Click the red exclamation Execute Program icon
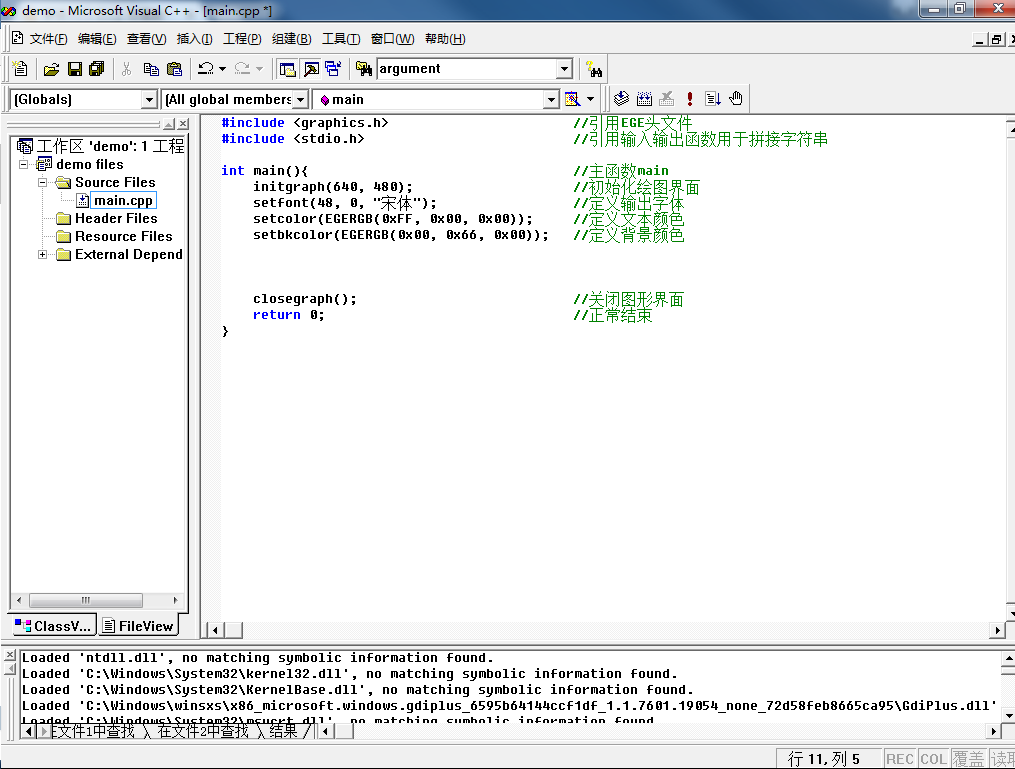Image resolution: width=1015 pixels, height=769 pixels. (x=690, y=99)
